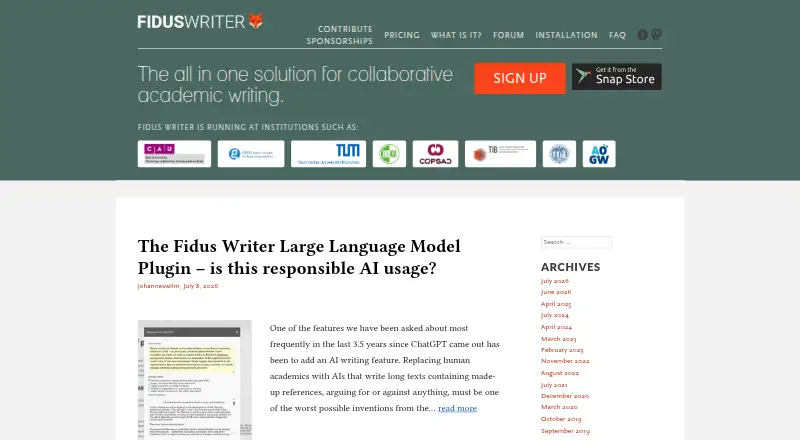The height and width of the screenshot is (440, 800).
Task: Click the green BOKU logo
Action: click(x=389, y=154)
